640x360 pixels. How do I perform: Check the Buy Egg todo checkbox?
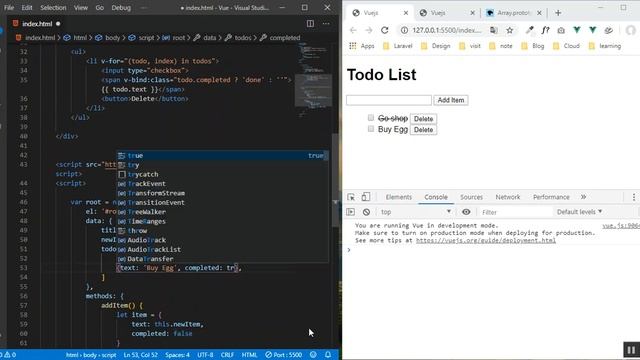371,129
